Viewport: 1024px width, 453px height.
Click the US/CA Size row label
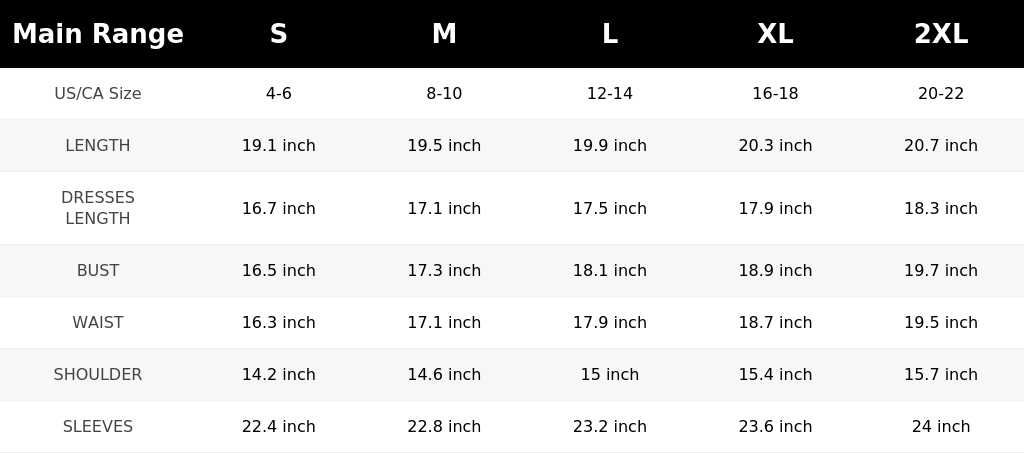pyautogui.click(x=98, y=93)
